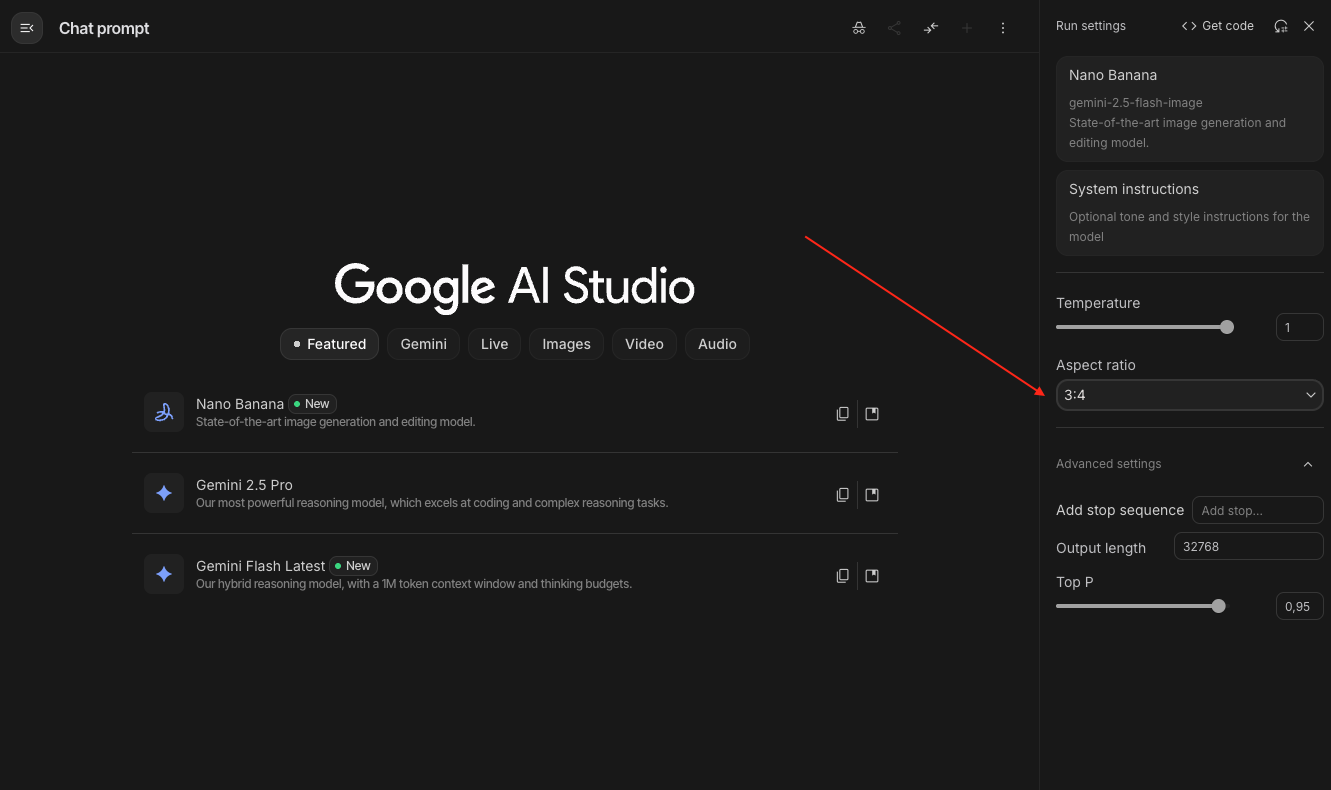
Task: Open docs icon for Nano Banana row
Action: [872, 414]
